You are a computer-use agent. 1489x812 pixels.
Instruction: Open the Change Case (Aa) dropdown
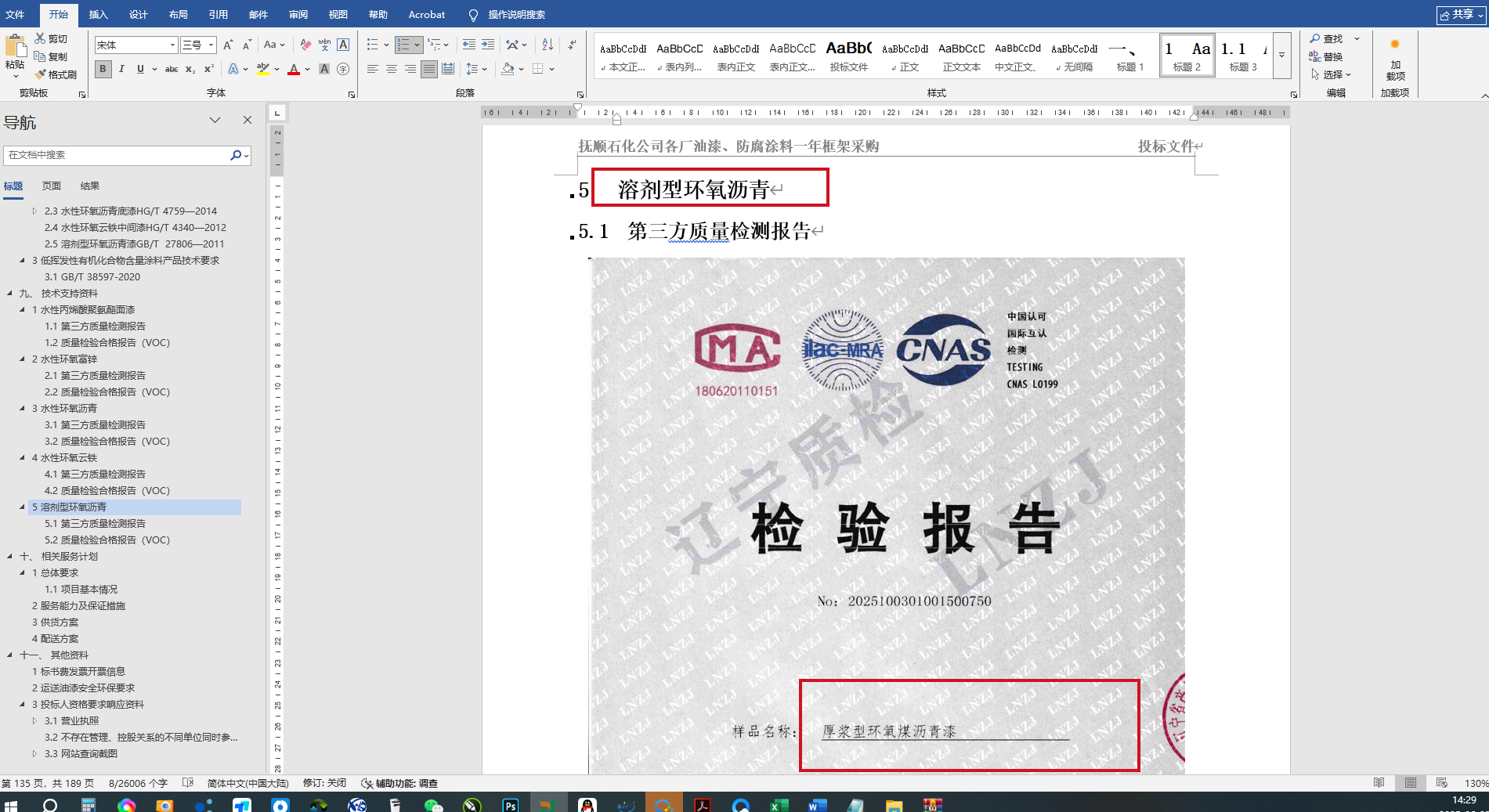[274, 45]
